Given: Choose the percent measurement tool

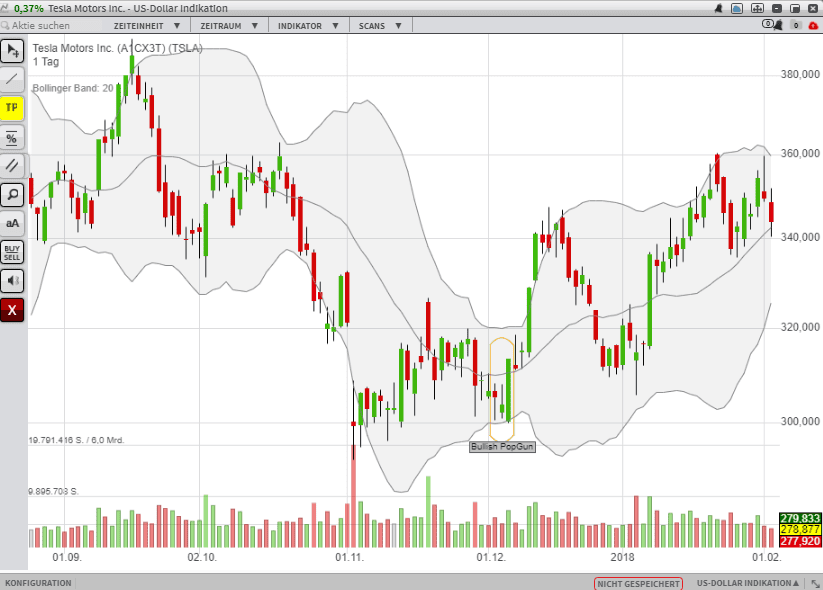Looking at the screenshot, I should click(12, 137).
